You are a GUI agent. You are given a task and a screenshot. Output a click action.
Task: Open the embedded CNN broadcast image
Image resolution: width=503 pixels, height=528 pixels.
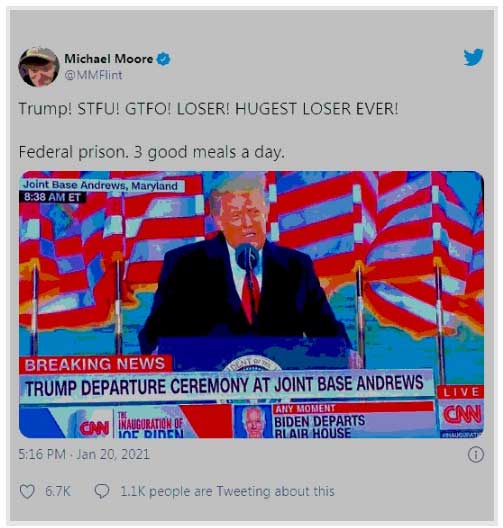coord(252,305)
